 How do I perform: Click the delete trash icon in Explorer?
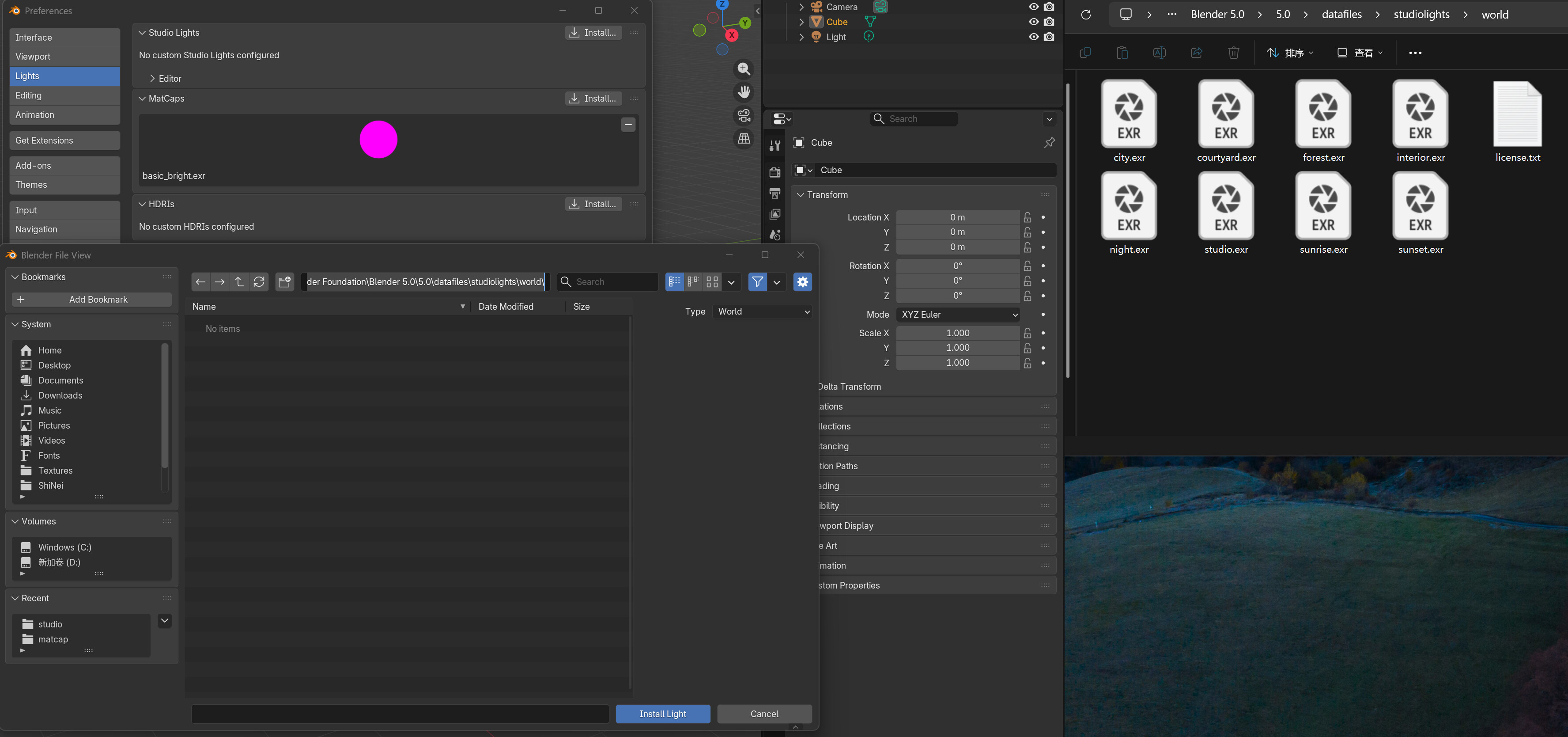tap(1234, 53)
